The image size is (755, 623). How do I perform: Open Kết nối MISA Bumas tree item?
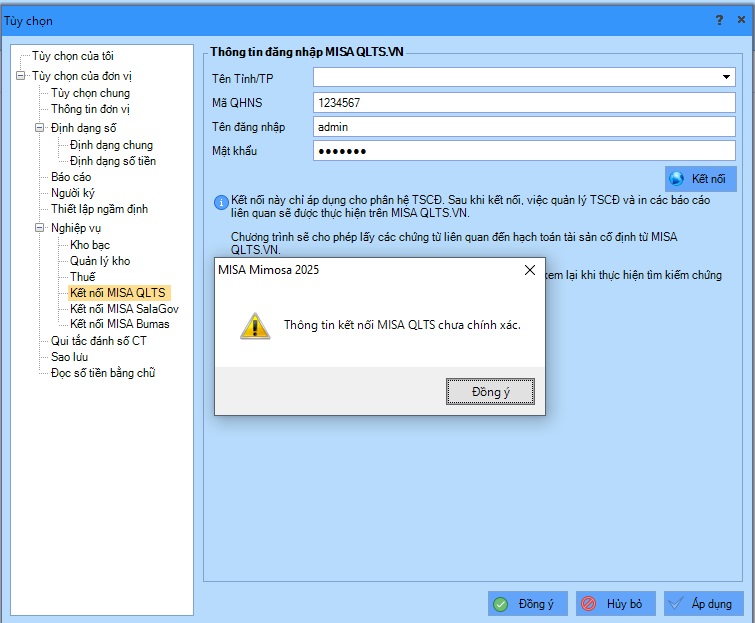coord(119,324)
